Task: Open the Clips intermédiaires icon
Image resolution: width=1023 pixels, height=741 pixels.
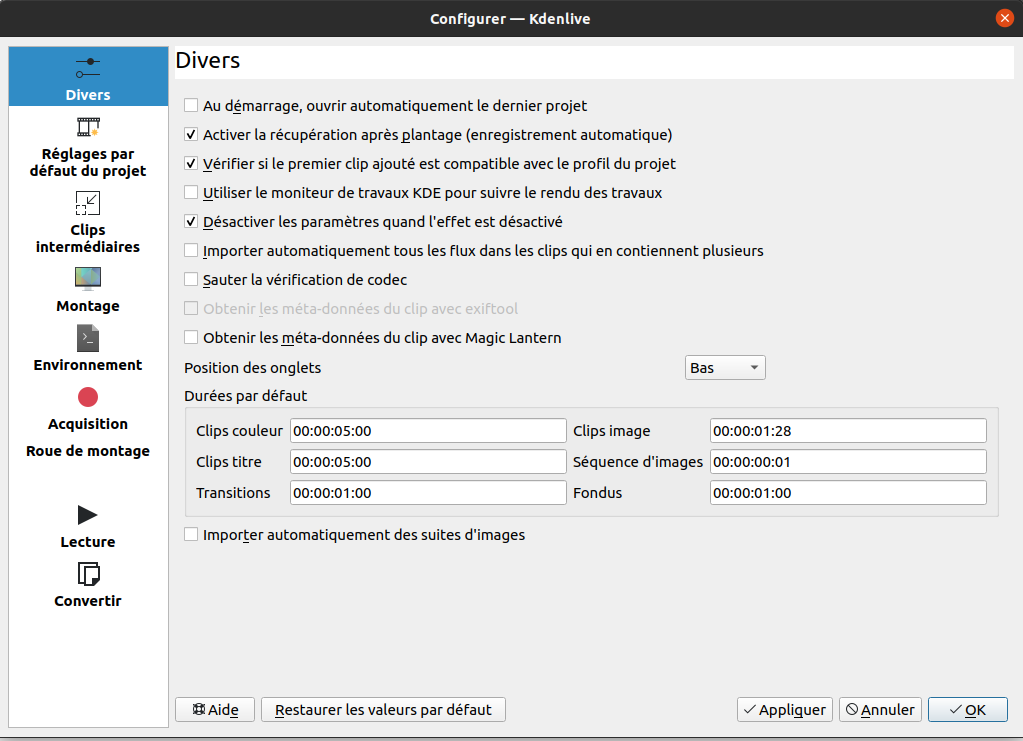Action: 88,203
